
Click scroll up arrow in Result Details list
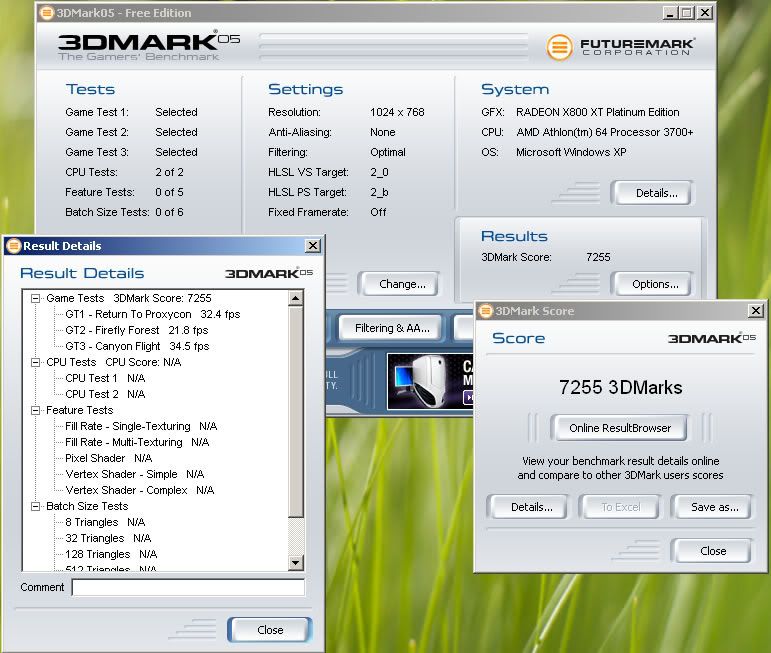click(296, 298)
